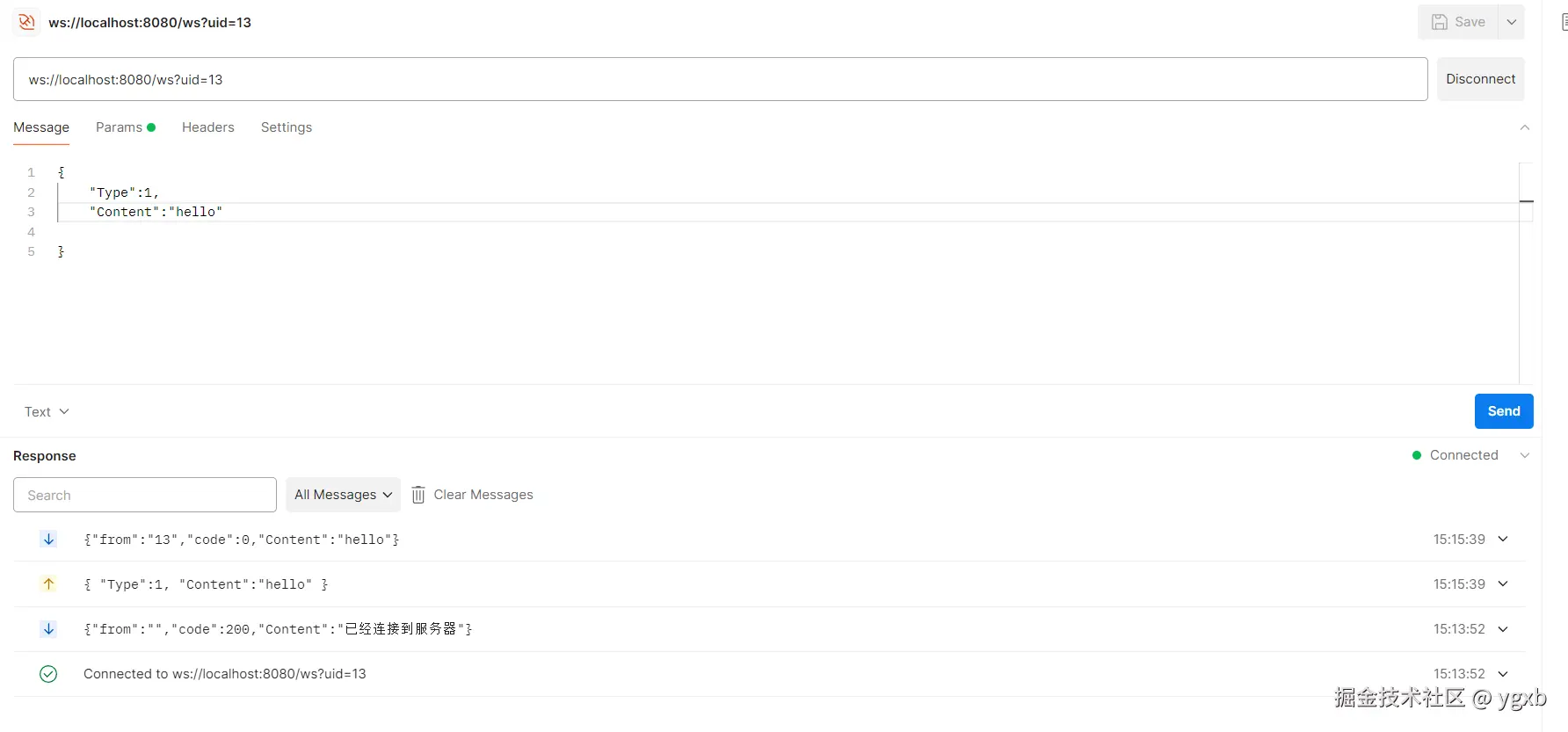Screen dimensions: 1568x732
Task: Open the Text format dropdown
Action: 47,411
